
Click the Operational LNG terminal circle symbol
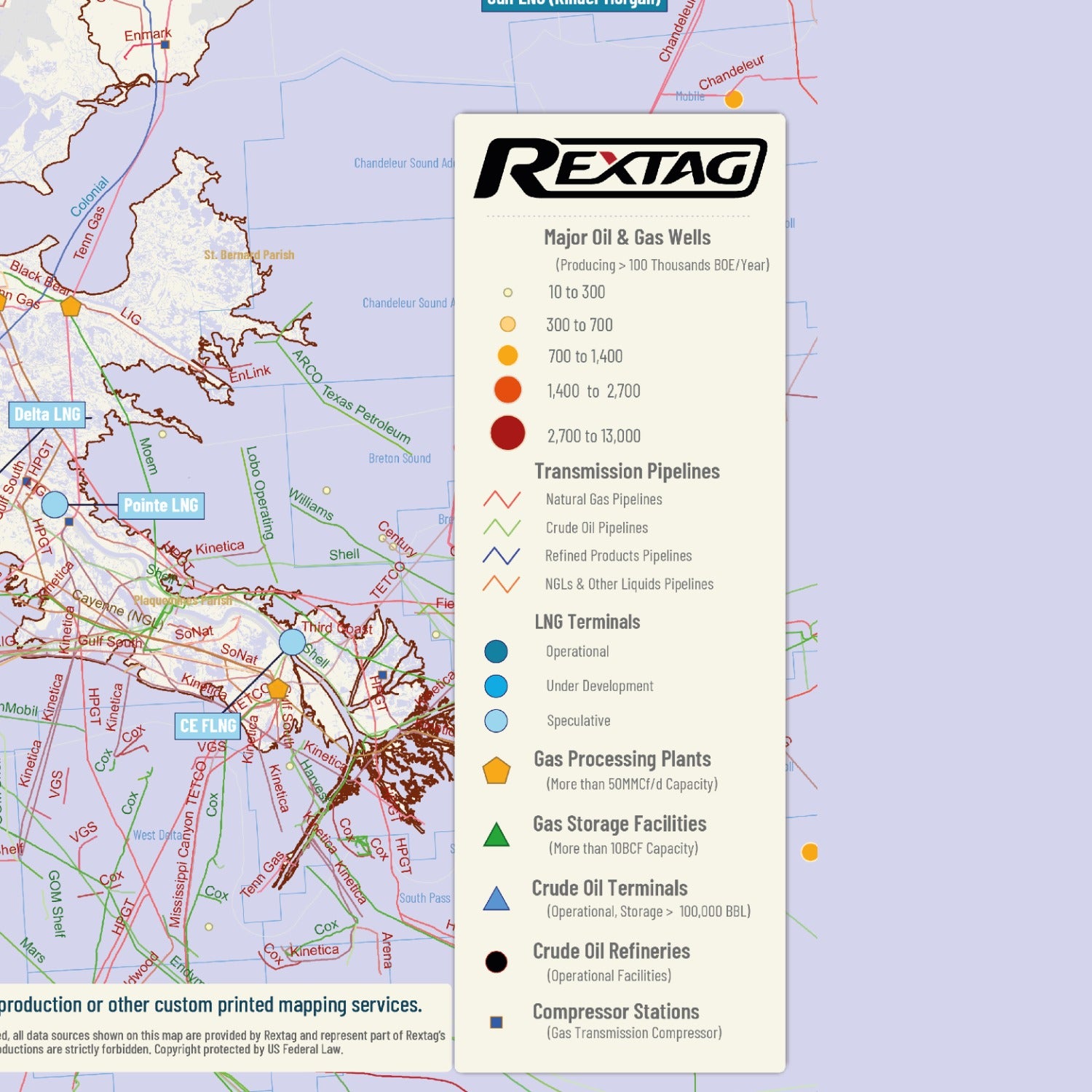point(496,652)
